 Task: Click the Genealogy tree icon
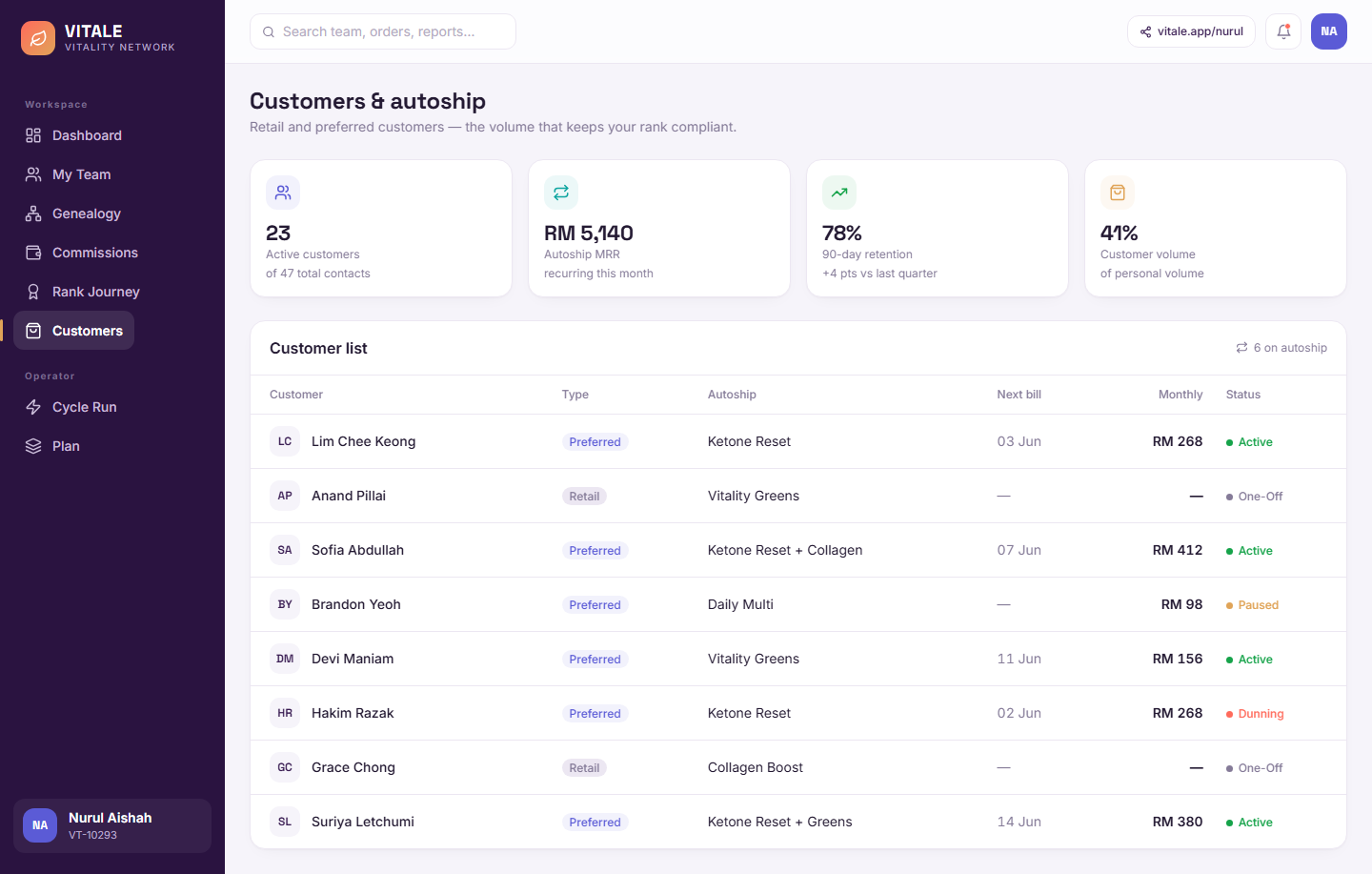tap(33, 213)
